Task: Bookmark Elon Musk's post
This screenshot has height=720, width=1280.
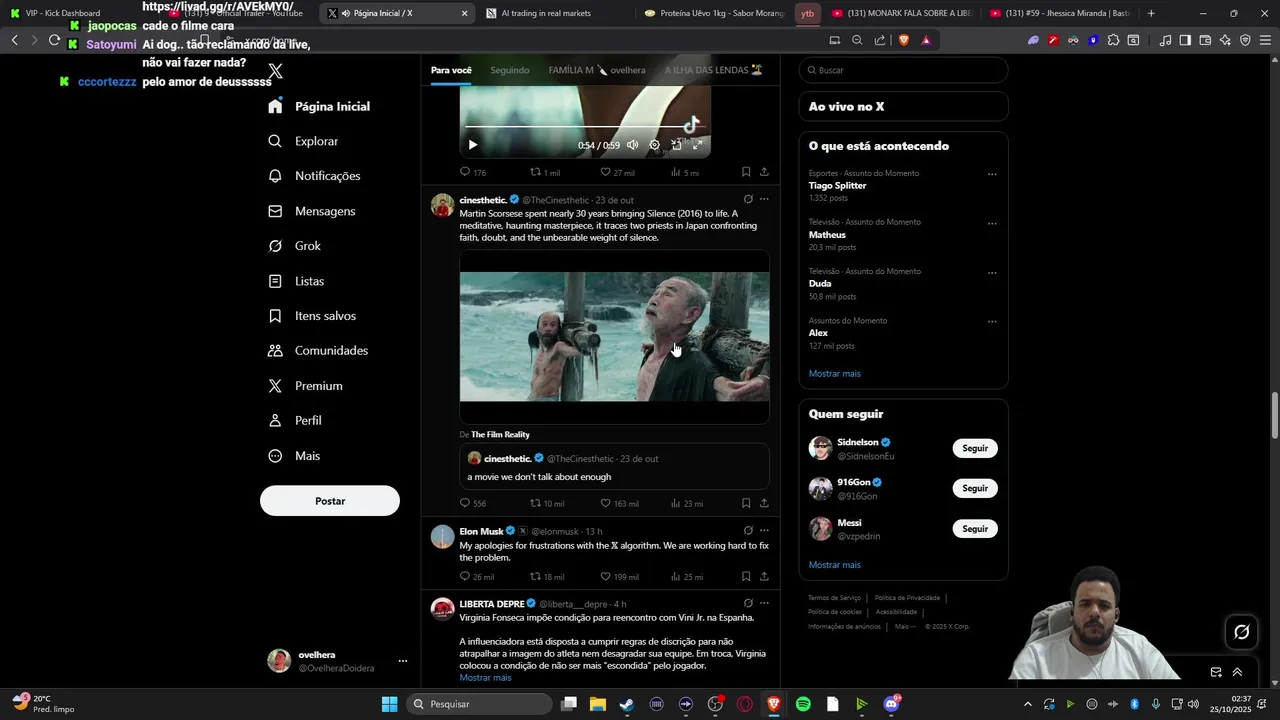Action: [x=746, y=576]
